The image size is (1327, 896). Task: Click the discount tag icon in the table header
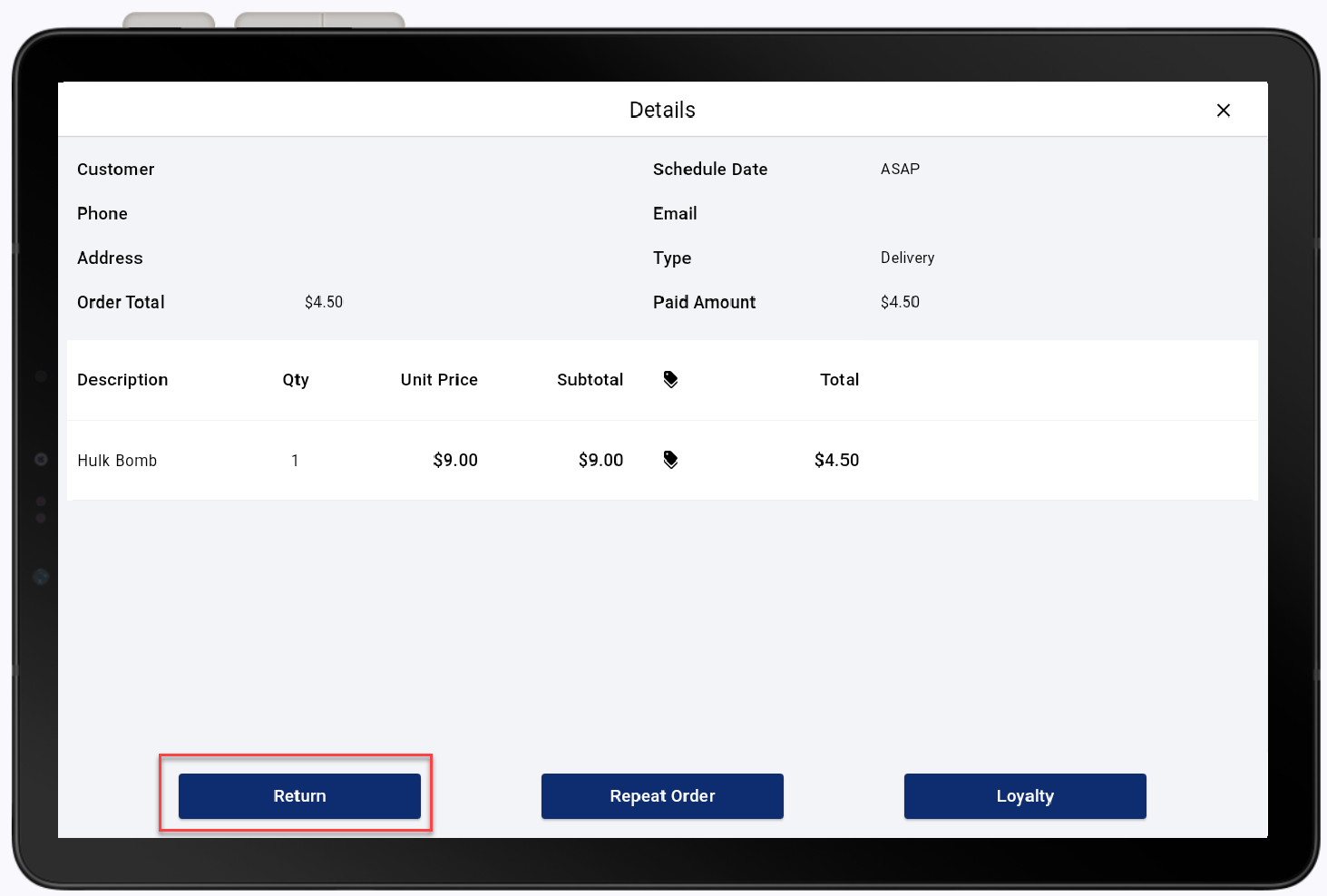click(x=670, y=379)
